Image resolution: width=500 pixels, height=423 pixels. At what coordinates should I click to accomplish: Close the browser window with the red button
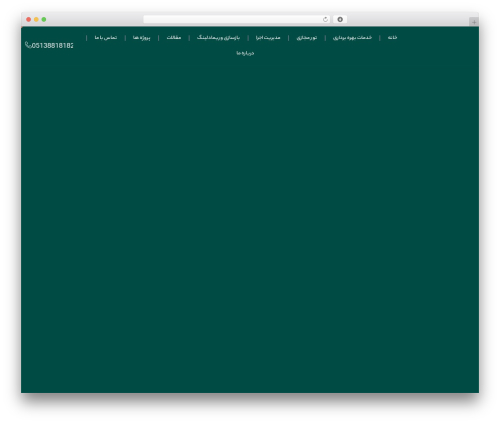(x=29, y=20)
